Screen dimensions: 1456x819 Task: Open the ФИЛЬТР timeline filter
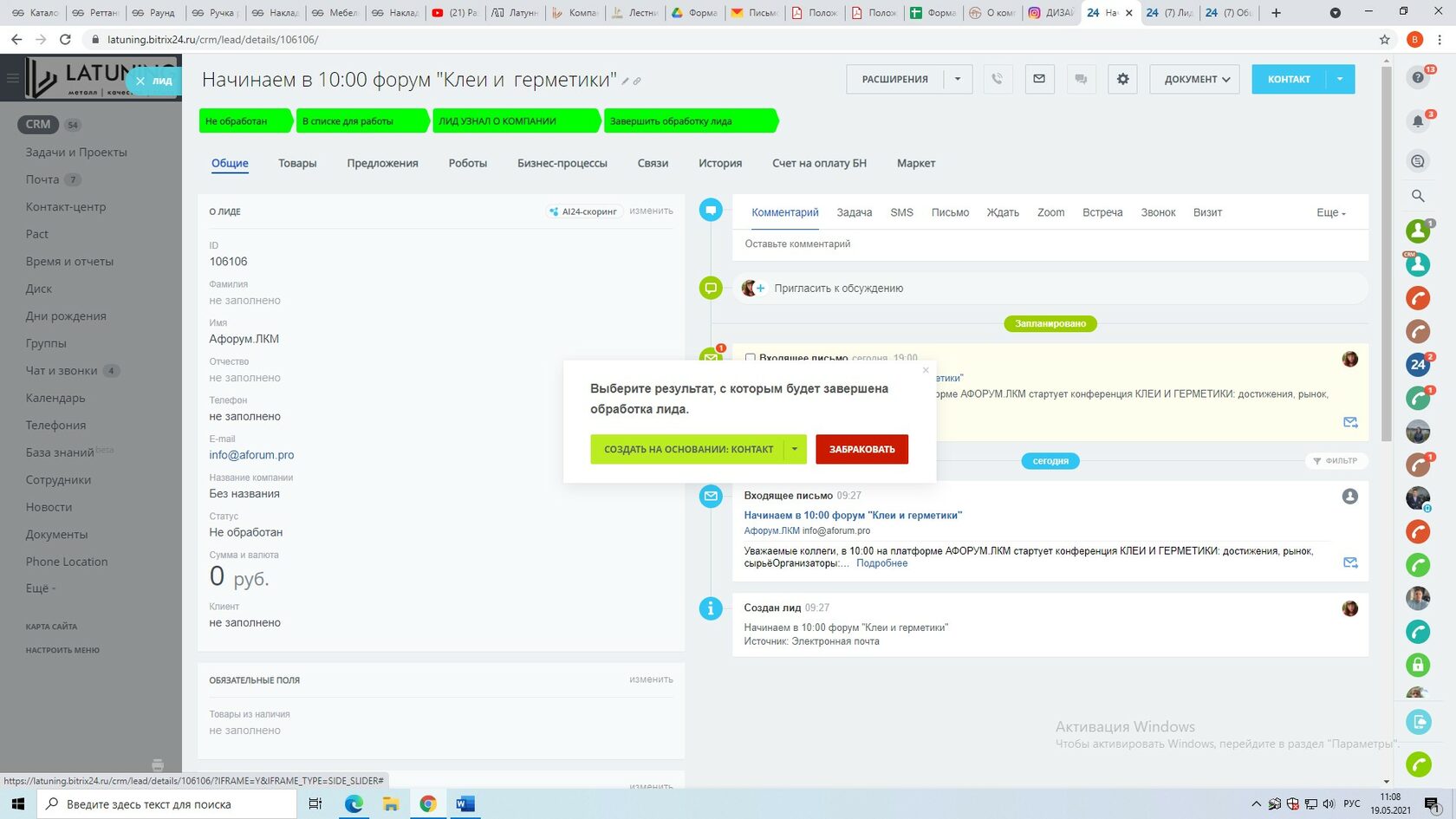pos(1336,461)
